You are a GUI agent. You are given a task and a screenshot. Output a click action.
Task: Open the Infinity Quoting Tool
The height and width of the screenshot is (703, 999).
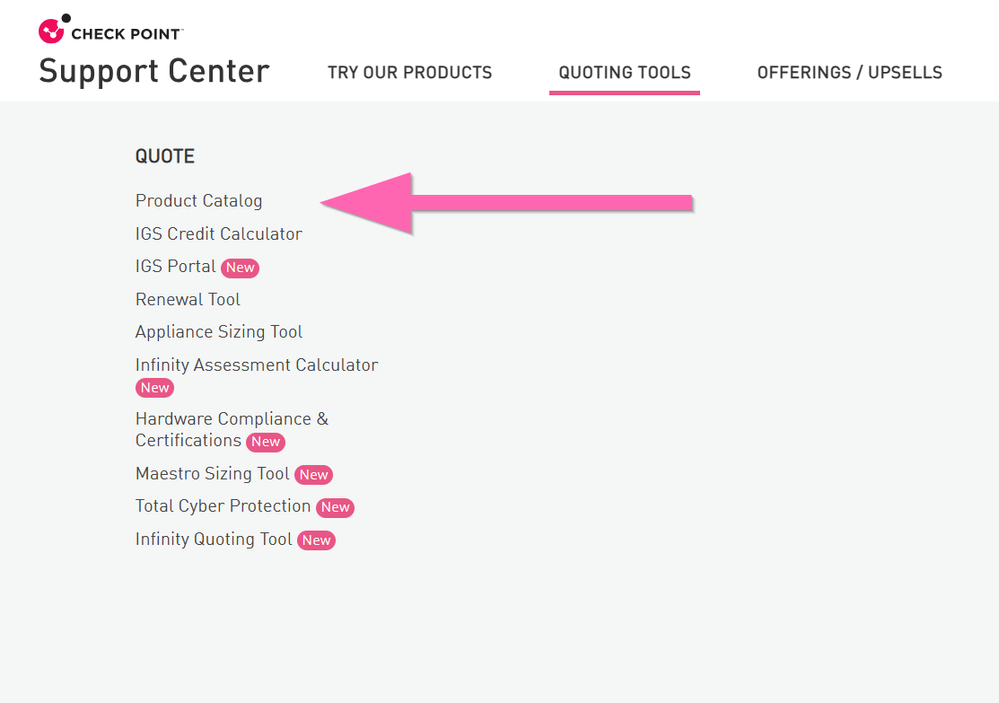pyautogui.click(x=214, y=539)
